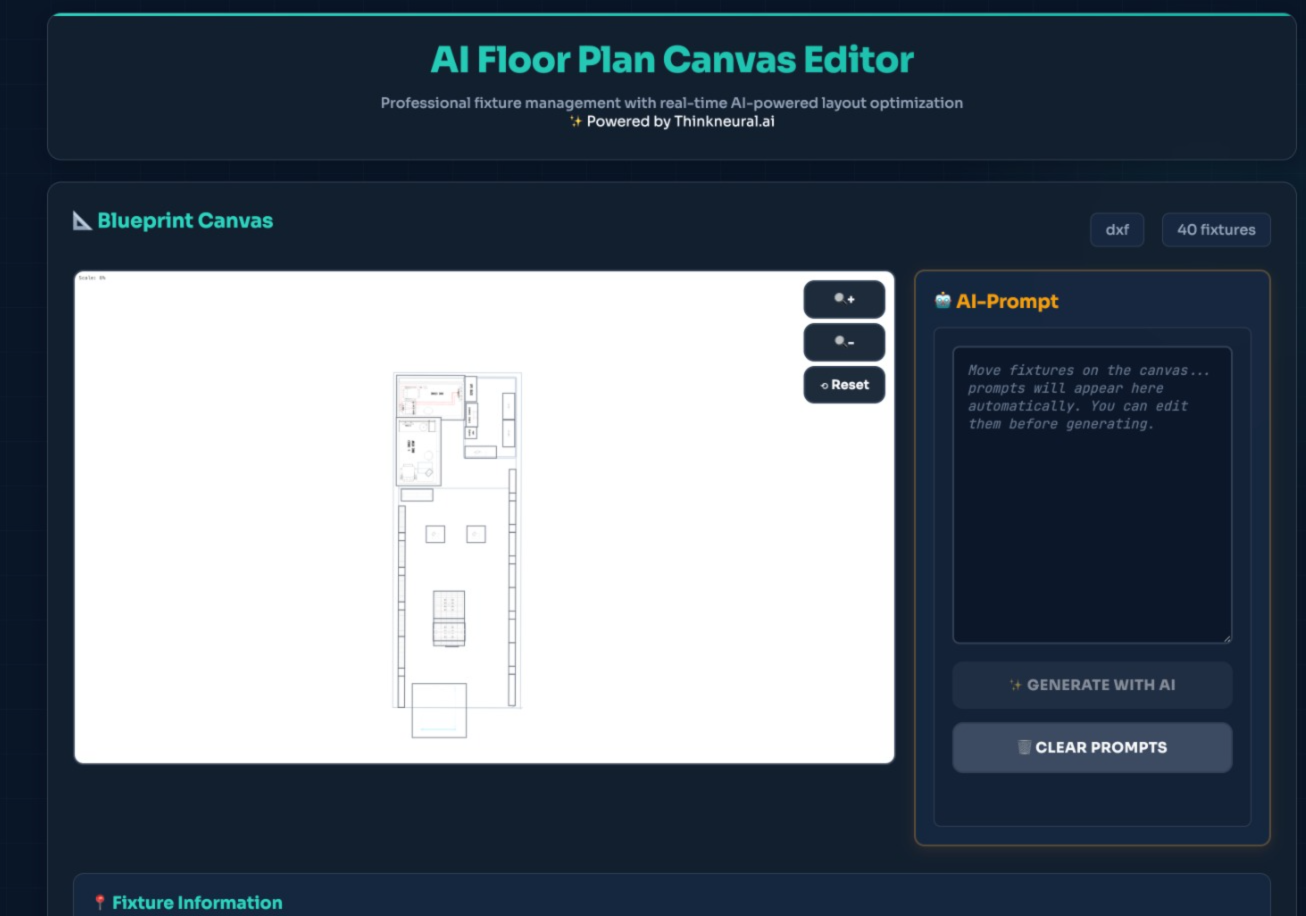Reset the canvas view
Screen dimensions: 1306x916
pyautogui.click(x=844, y=384)
